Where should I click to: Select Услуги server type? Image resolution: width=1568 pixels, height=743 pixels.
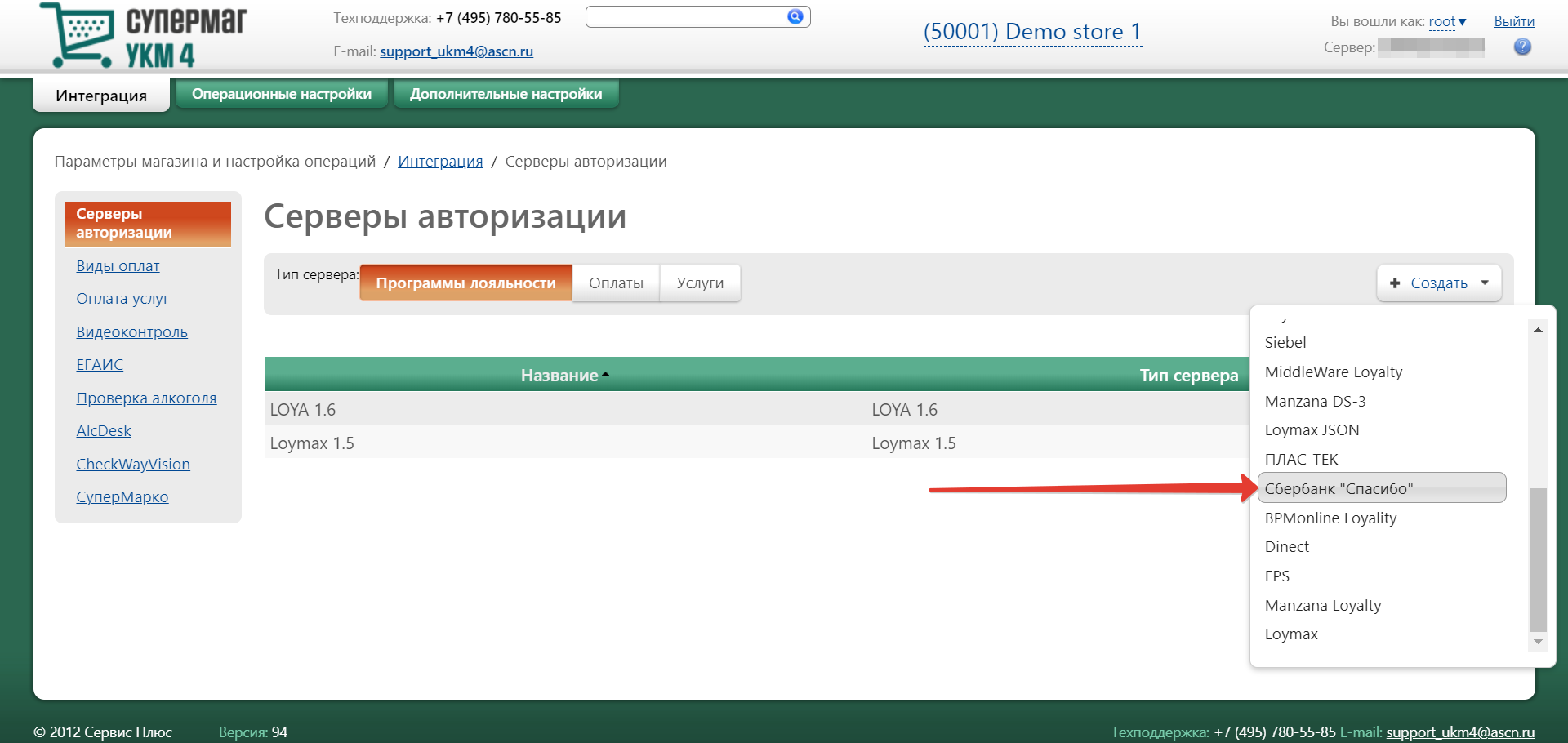pyautogui.click(x=701, y=283)
